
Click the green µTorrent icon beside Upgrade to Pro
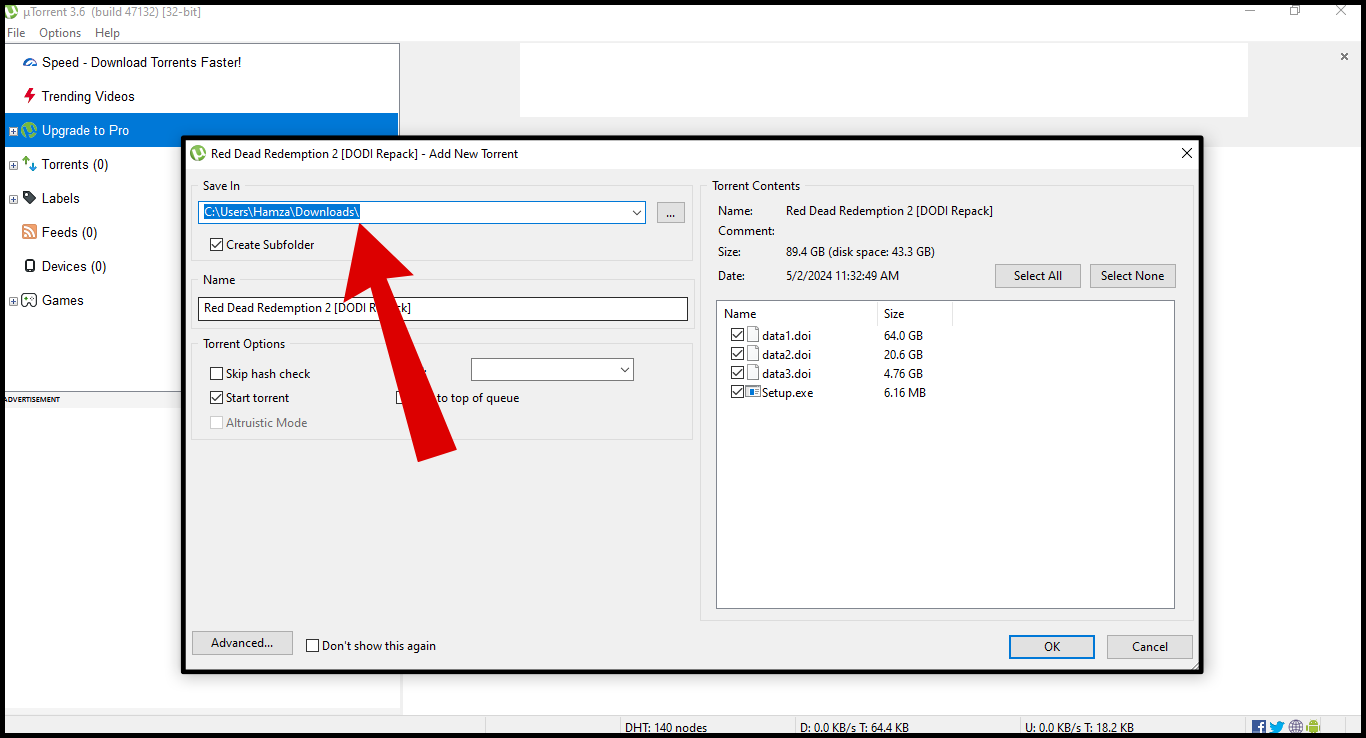(29, 130)
